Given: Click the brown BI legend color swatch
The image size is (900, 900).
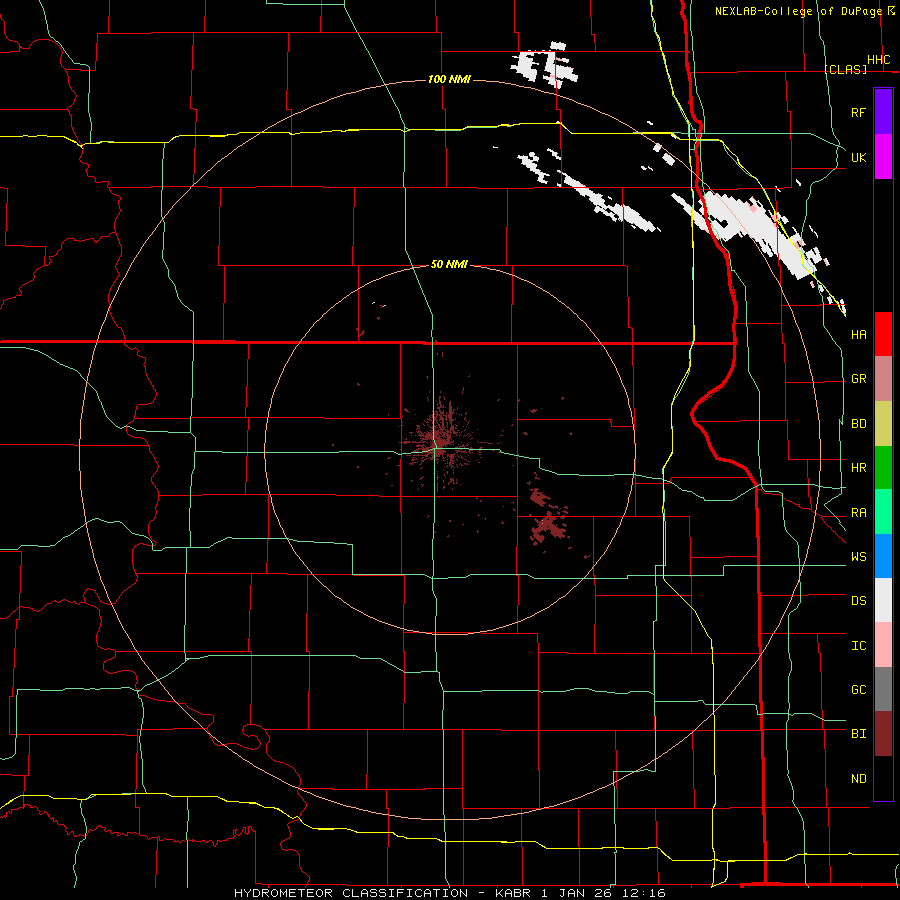Looking at the screenshot, I should click(883, 734).
